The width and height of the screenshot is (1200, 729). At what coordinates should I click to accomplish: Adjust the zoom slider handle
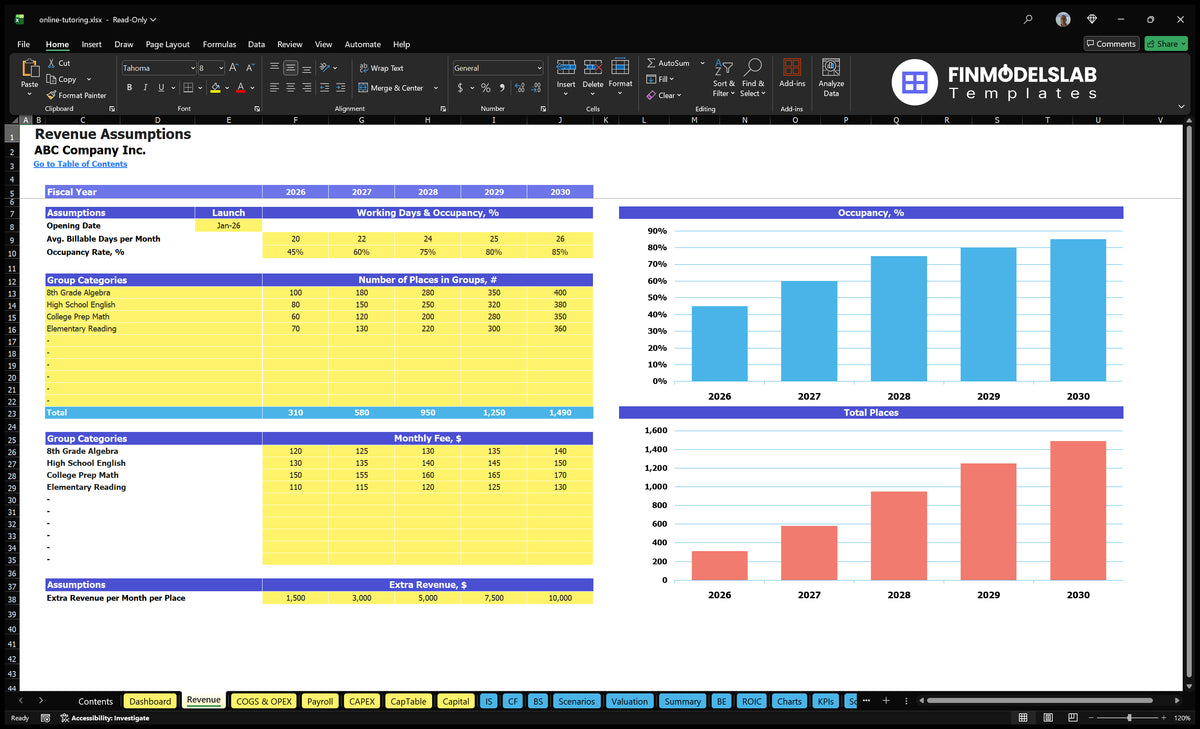pos(1130,718)
